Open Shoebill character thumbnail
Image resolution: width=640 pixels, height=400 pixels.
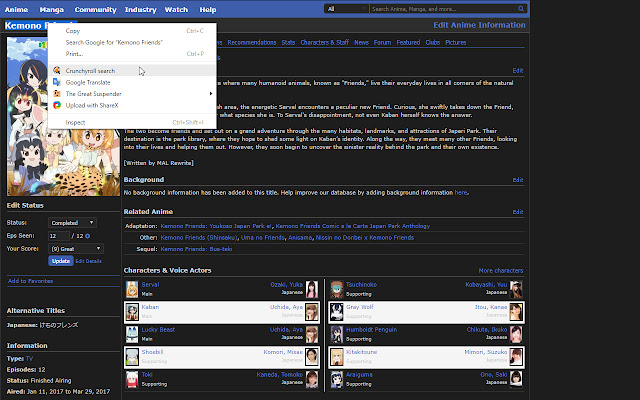(132, 357)
